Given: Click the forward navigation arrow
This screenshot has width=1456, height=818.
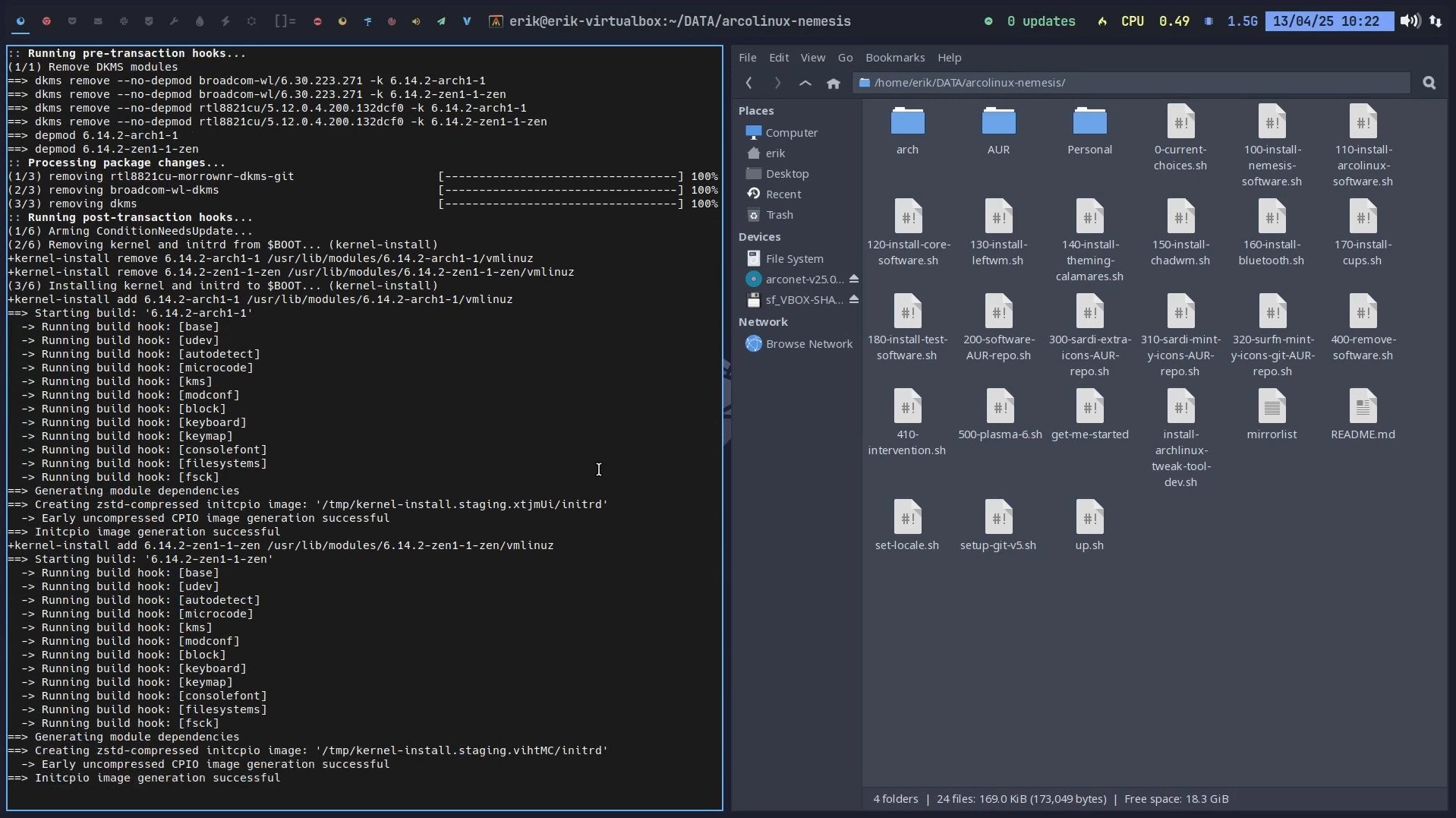Looking at the screenshot, I should [x=777, y=83].
